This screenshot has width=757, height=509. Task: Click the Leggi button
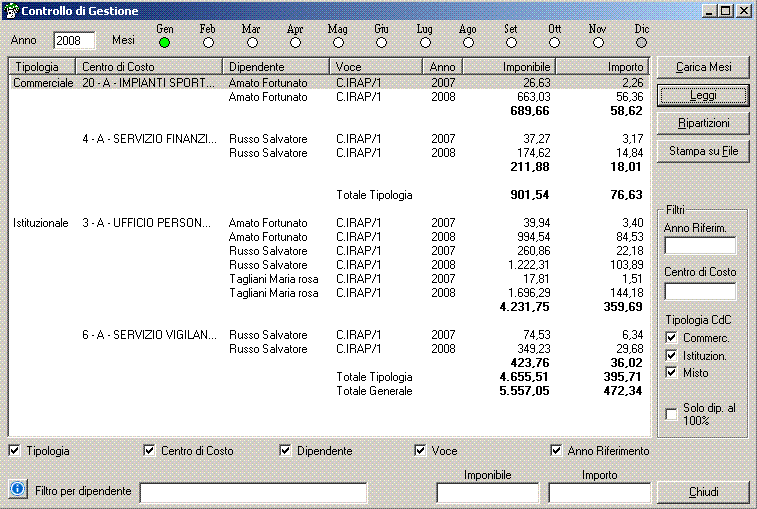click(x=703, y=95)
